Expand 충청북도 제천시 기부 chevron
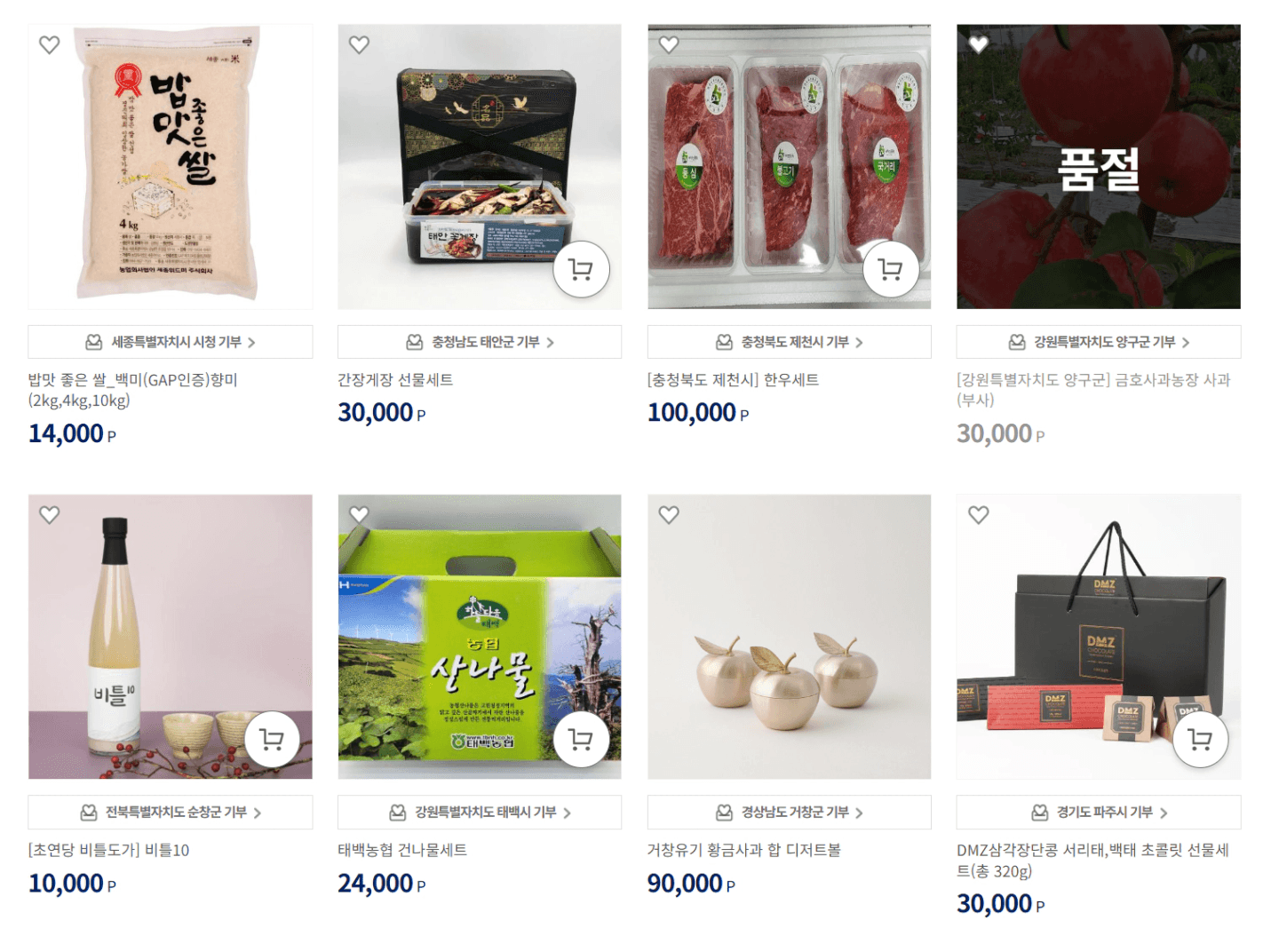 [859, 343]
